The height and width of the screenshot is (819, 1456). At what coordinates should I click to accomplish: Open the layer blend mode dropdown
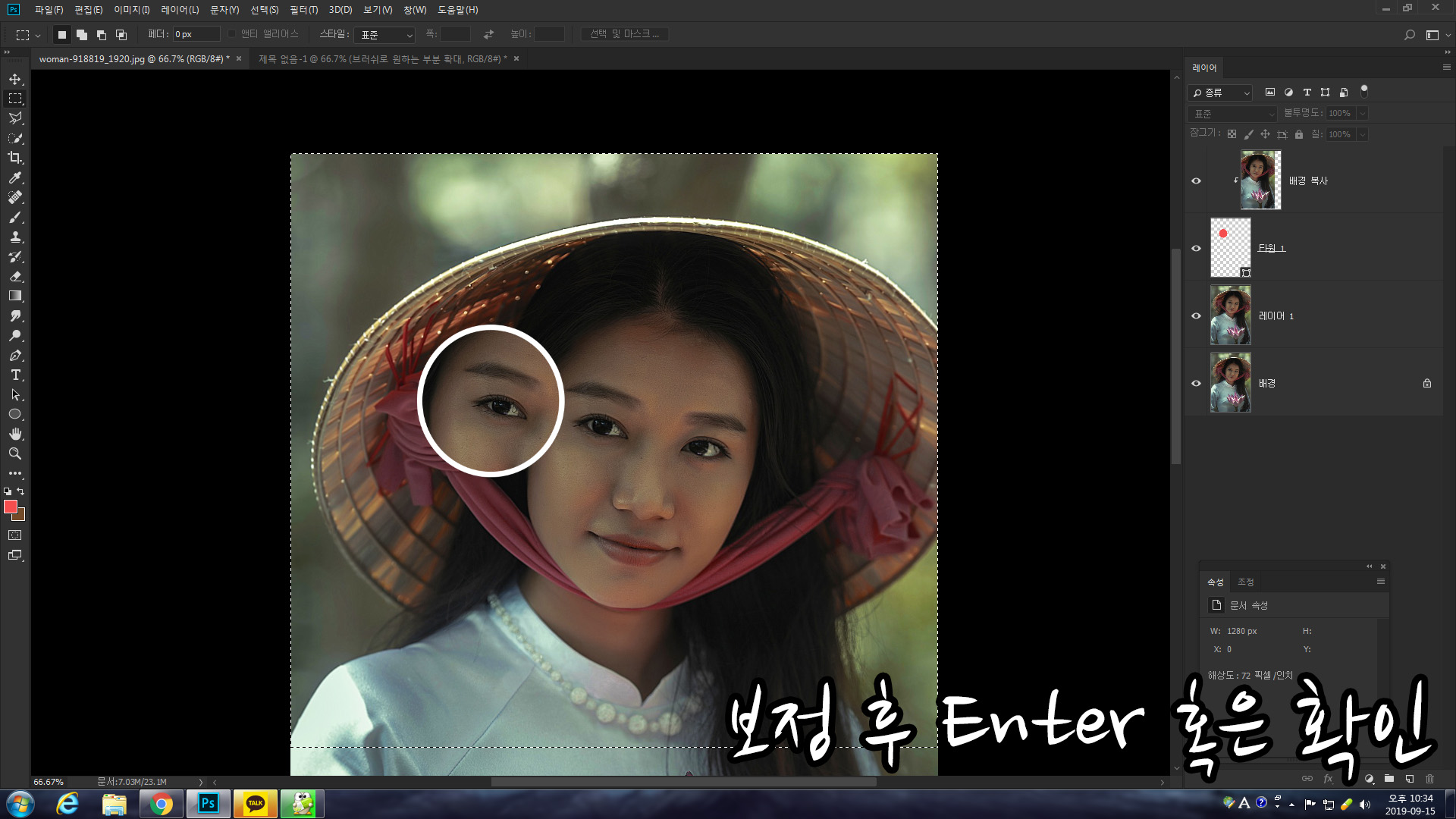click(x=1233, y=114)
